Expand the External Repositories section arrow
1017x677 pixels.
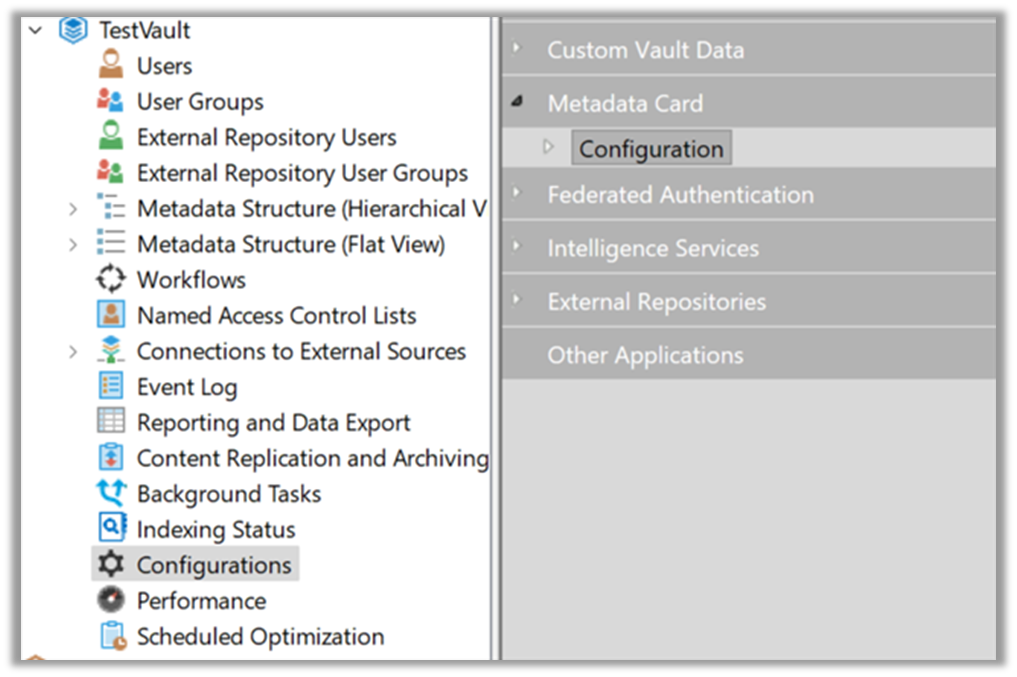pyautogui.click(x=517, y=299)
